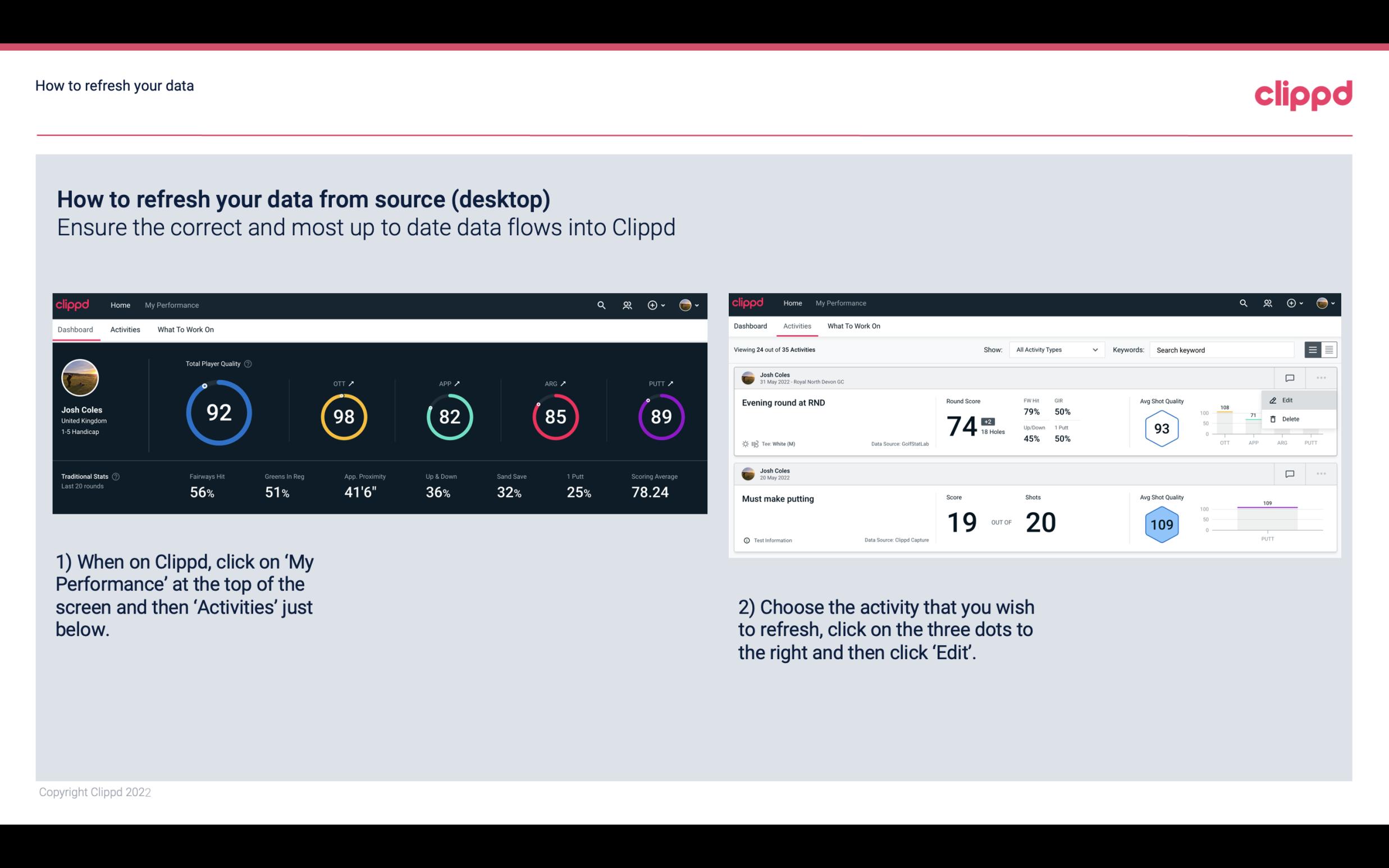Click the Clippd logo home icon
This screenshot has height=868, width=1389.
[x=72, y=304]
